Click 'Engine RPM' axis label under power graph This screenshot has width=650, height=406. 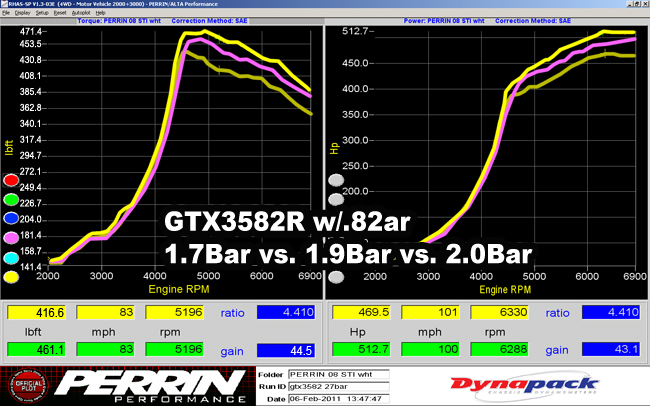pos(505,289)
